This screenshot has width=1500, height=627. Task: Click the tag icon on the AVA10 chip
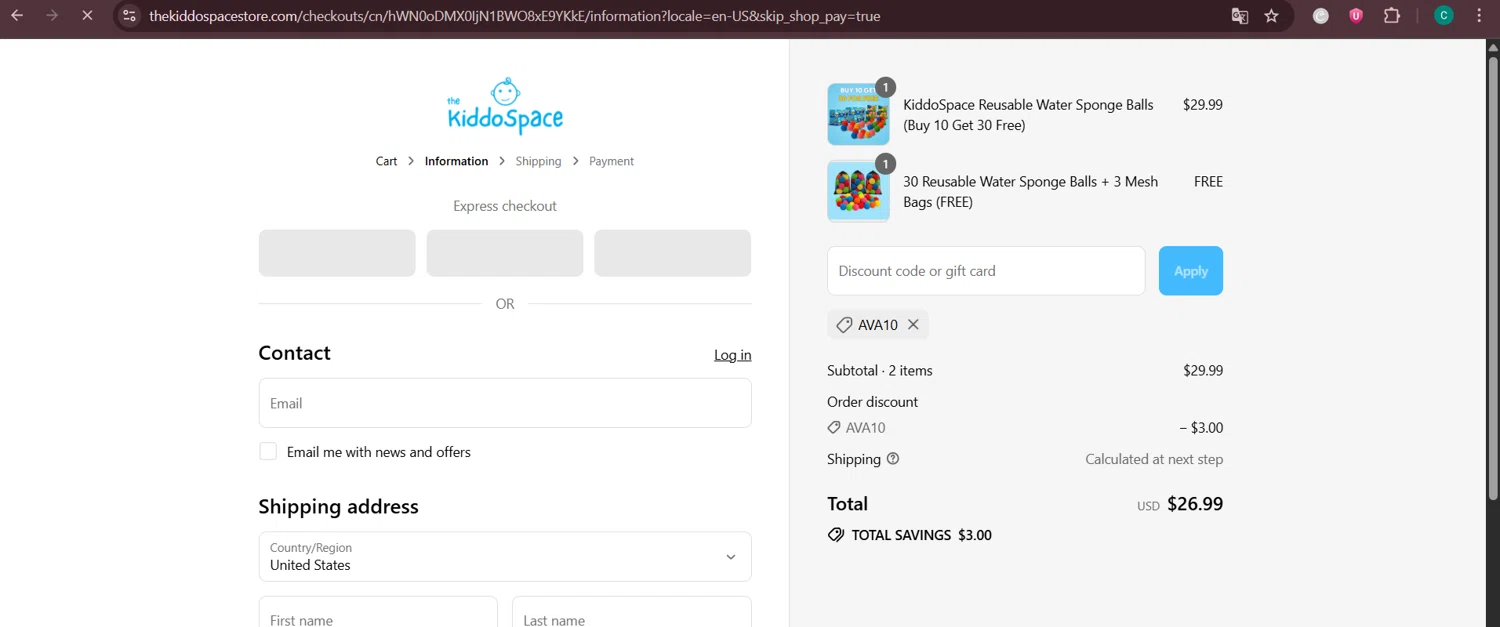844,325
